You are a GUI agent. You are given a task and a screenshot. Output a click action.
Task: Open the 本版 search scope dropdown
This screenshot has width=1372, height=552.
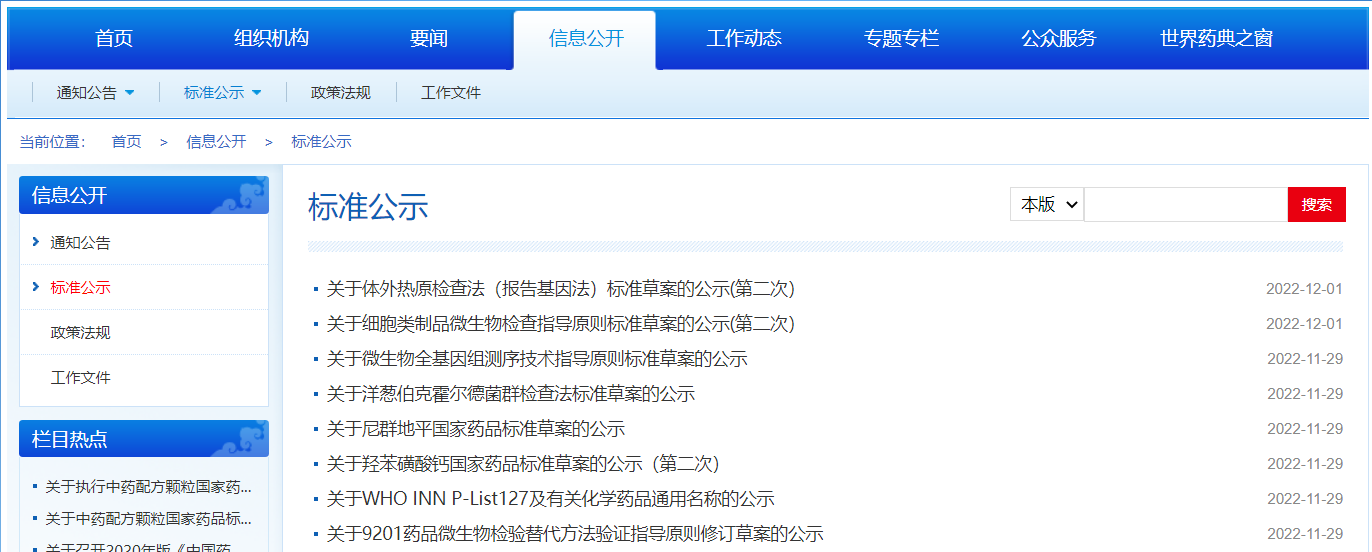click(1046, 204)
